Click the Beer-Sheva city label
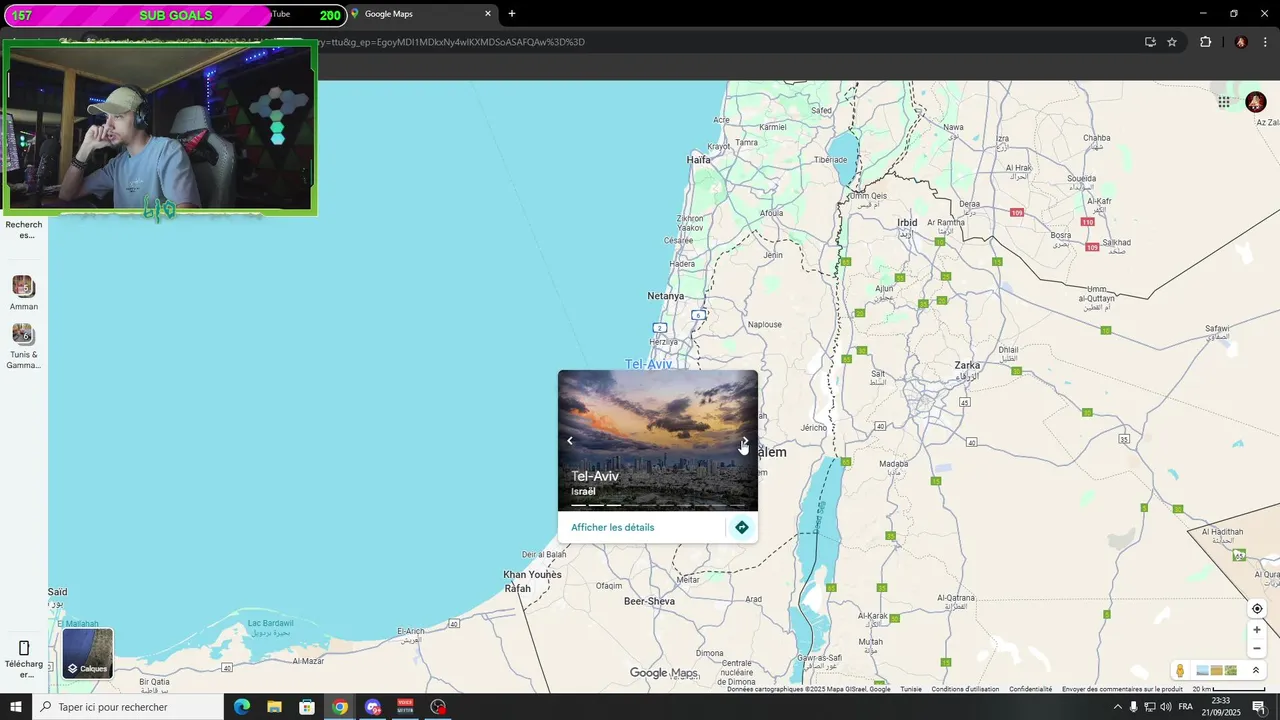The image size is (1280, 720). 649,601
